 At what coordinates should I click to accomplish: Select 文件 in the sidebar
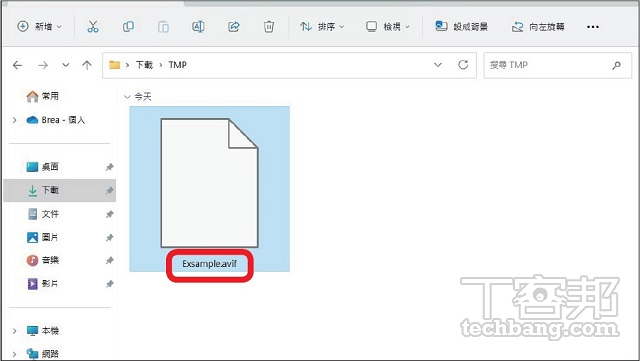(50, 214)
